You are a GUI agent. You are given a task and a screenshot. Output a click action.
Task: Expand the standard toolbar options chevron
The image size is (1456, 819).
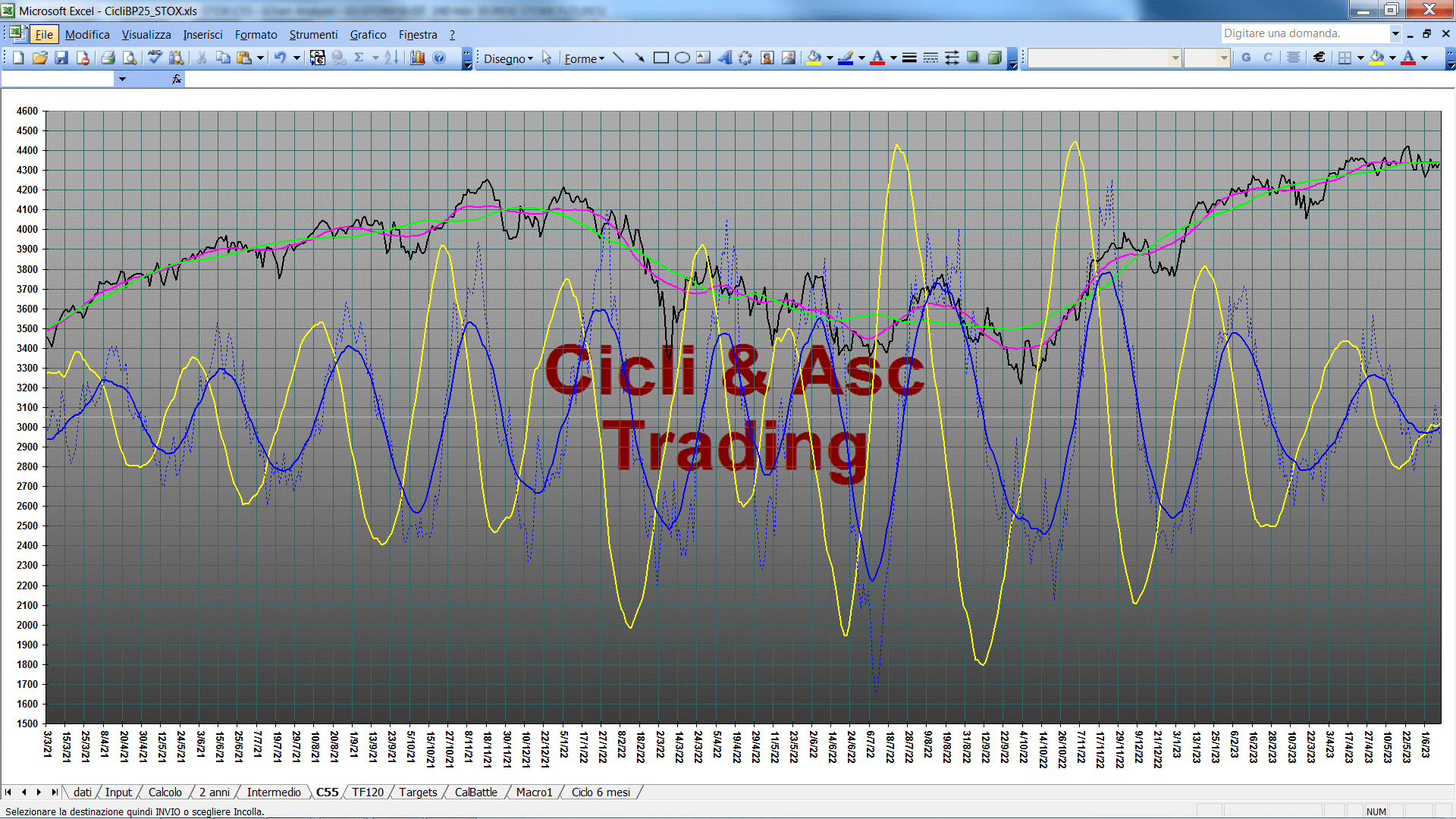[x=467, y=58]
